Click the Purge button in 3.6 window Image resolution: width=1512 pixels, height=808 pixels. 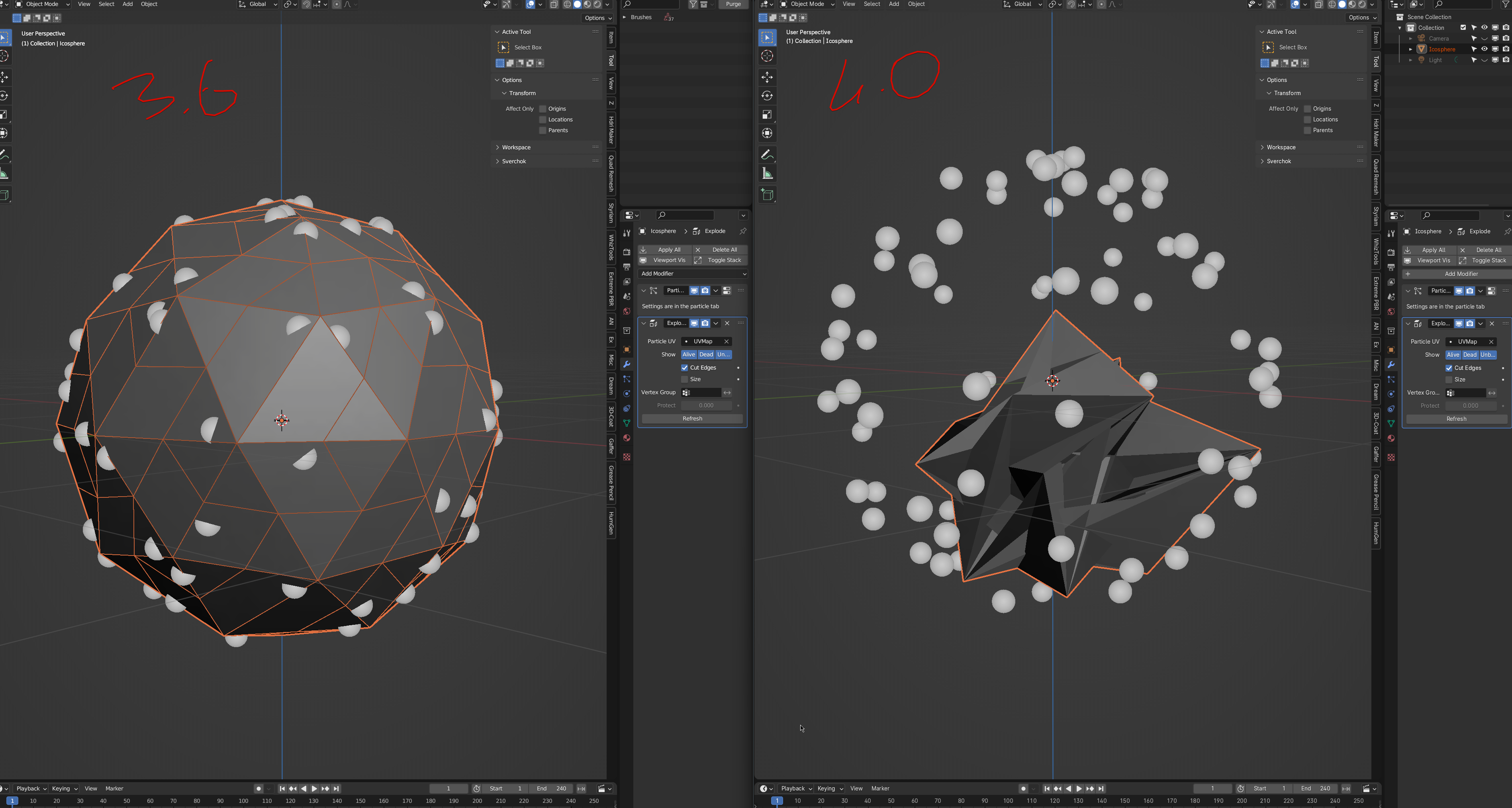coord(733,4)
